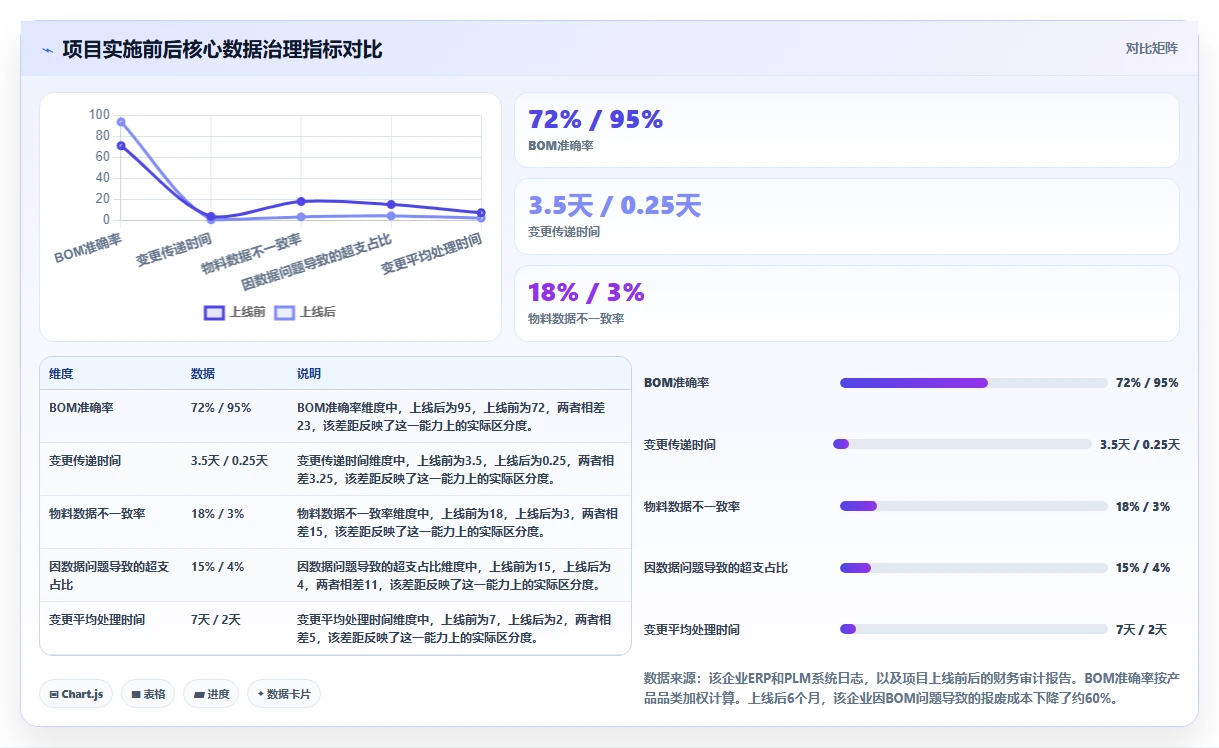Click the 15% / 4% value beside progress bar
The width and height of the screenshot is (1219, 748).
pyautogui.click(x=1143, y=568)
